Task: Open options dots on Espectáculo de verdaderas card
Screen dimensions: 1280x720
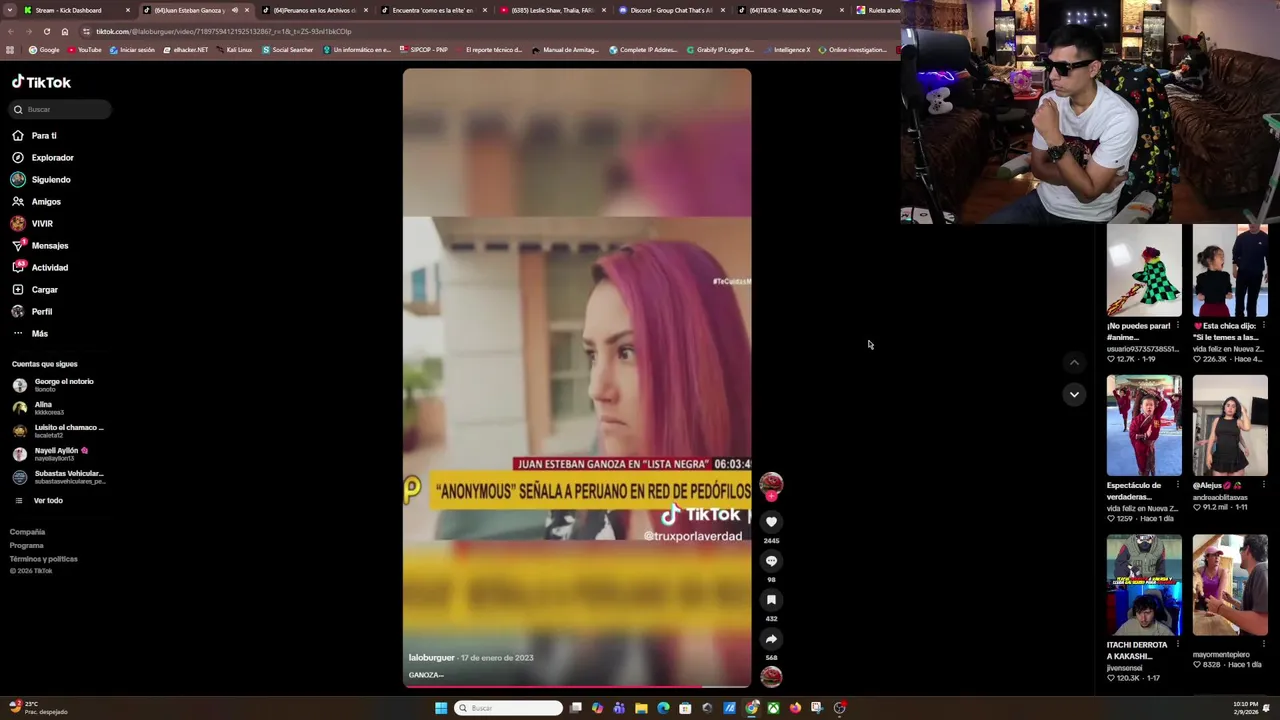Action: (x=1178, y=486)
